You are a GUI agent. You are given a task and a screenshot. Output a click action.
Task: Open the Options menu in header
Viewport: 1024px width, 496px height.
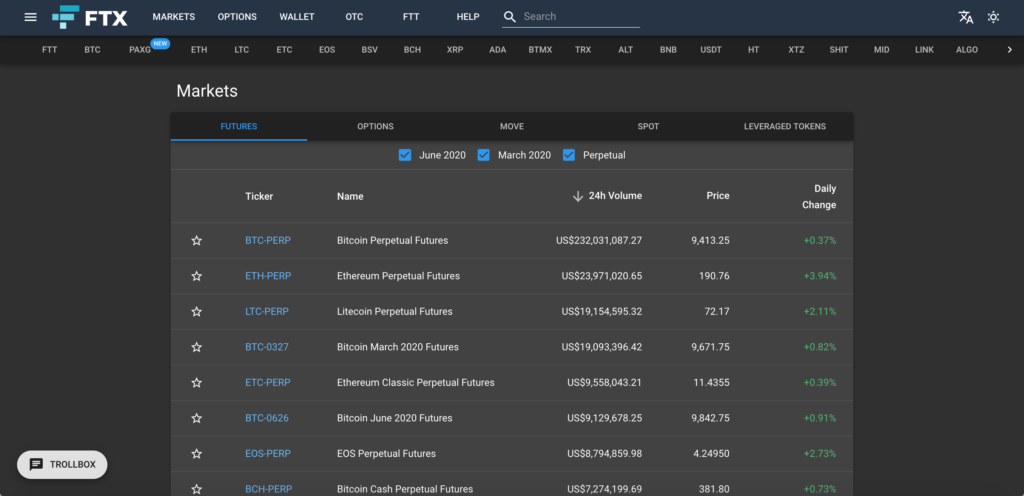point(237,17)
